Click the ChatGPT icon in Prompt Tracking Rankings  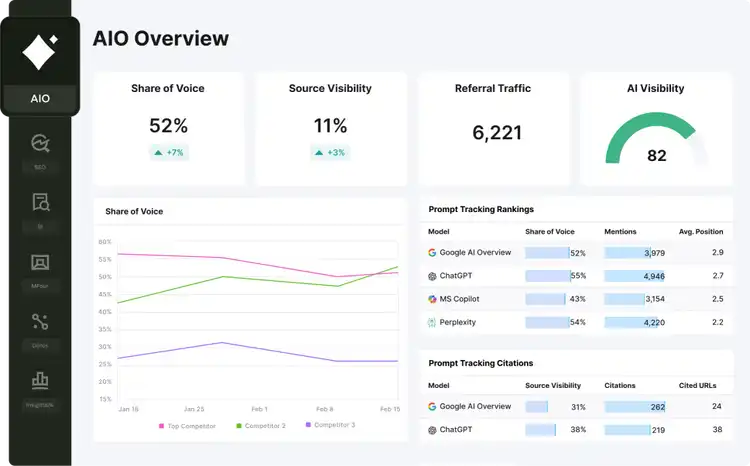(432, 276)
